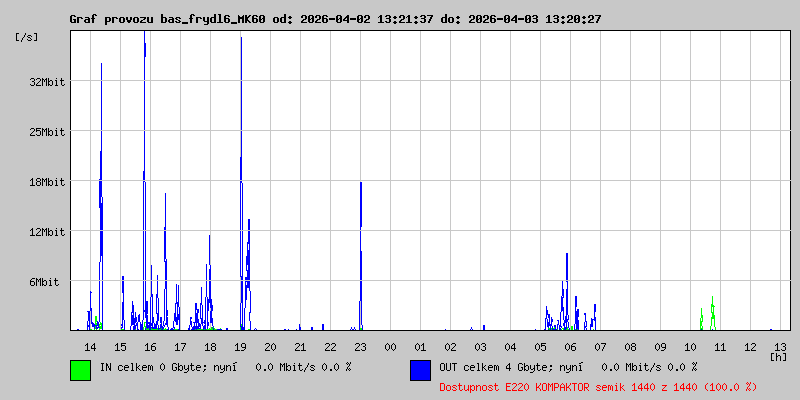Click hour label '06' on x-axis
This screenshot has width=800, height=400.
click(570, 347)
